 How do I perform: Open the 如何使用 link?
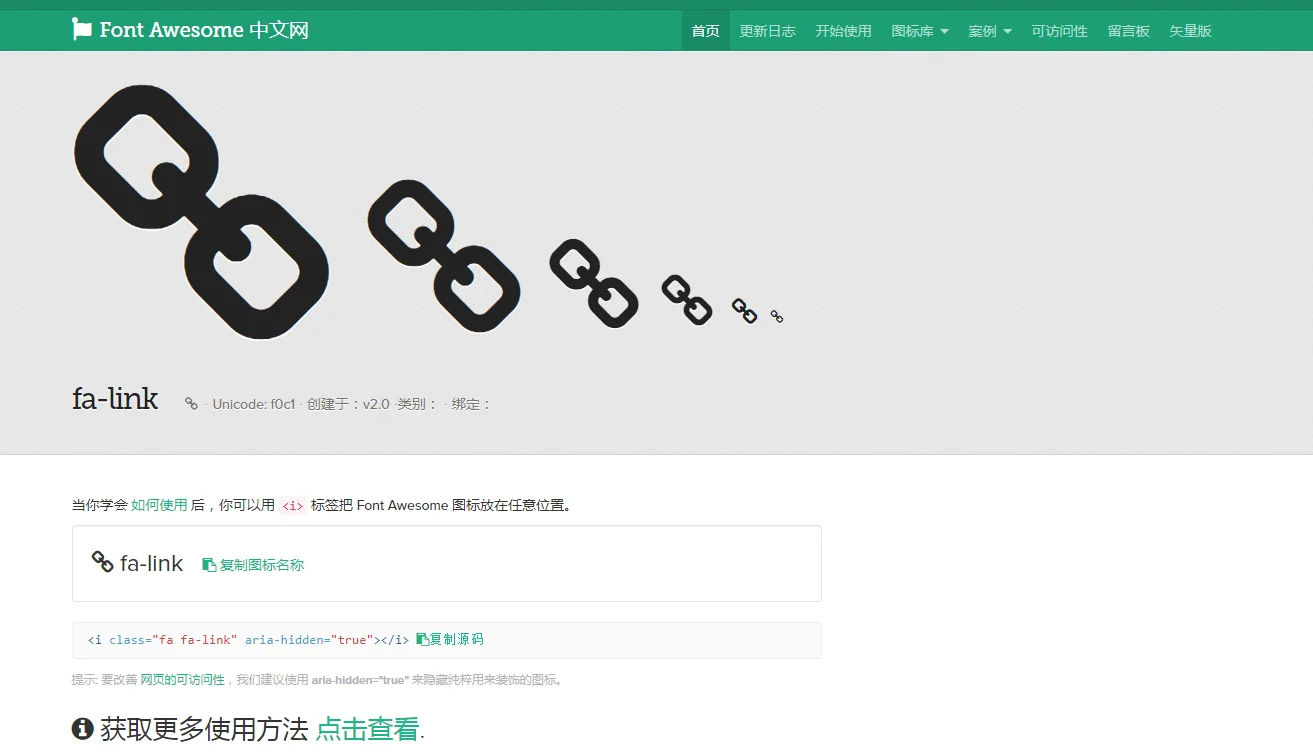(159, 505)
